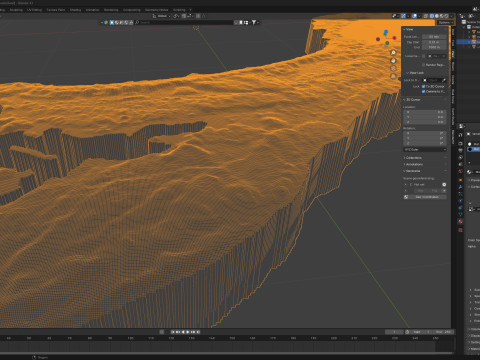Switch to wireframe viewport shading
This screenshot has height=360, width=480.
tap(432, 16)
